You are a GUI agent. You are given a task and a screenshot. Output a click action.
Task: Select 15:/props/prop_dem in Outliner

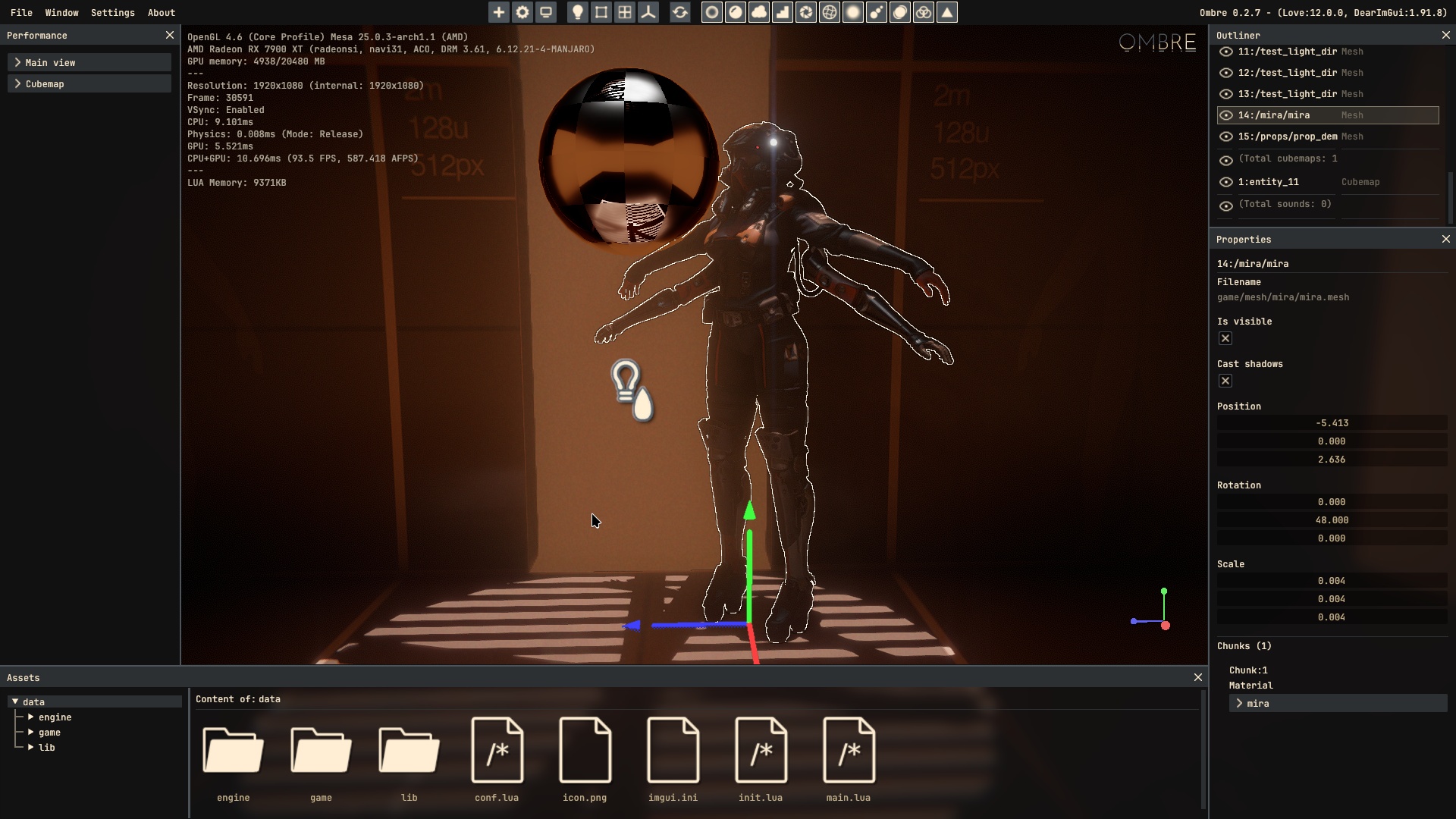[1287, 136]
